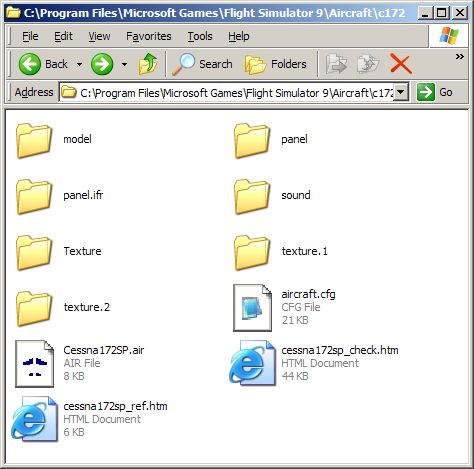Expand the Back history dropdown arrow

click(x=79, y=64)
